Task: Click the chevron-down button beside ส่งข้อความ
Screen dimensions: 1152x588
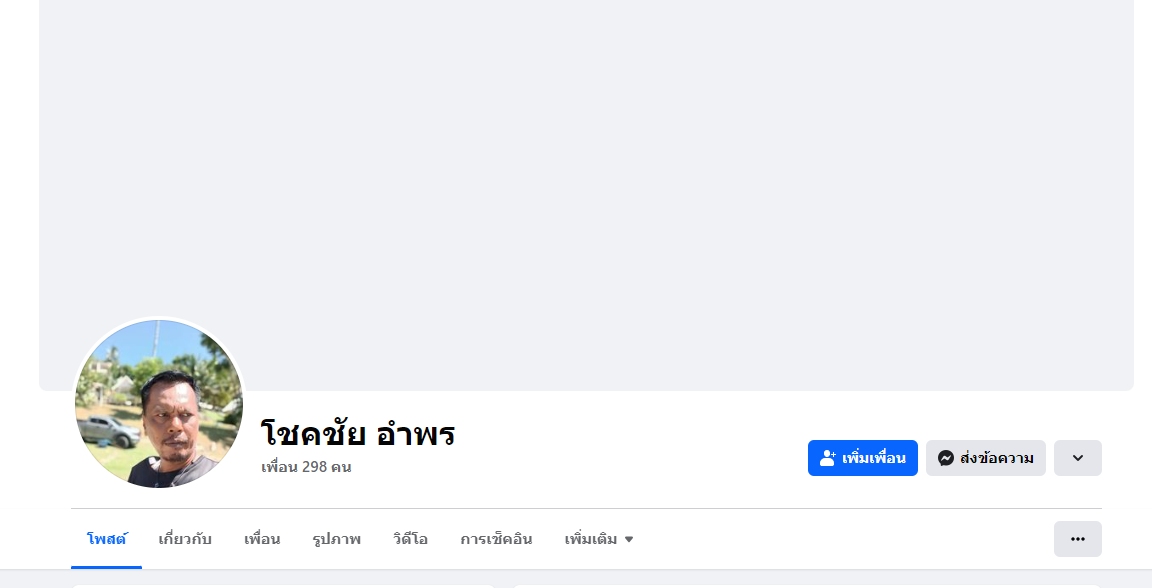Action: tap(1077, 458)
